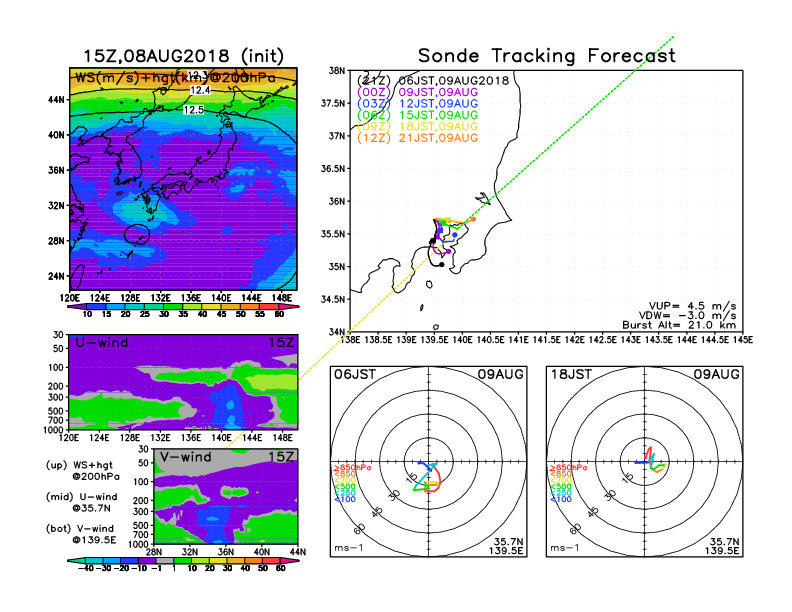The width and height of the screenshot is (792, 612).
Task: Select the orange "(12Z) 21JST,09AUG" legend entry
Action: coord(417,138)
